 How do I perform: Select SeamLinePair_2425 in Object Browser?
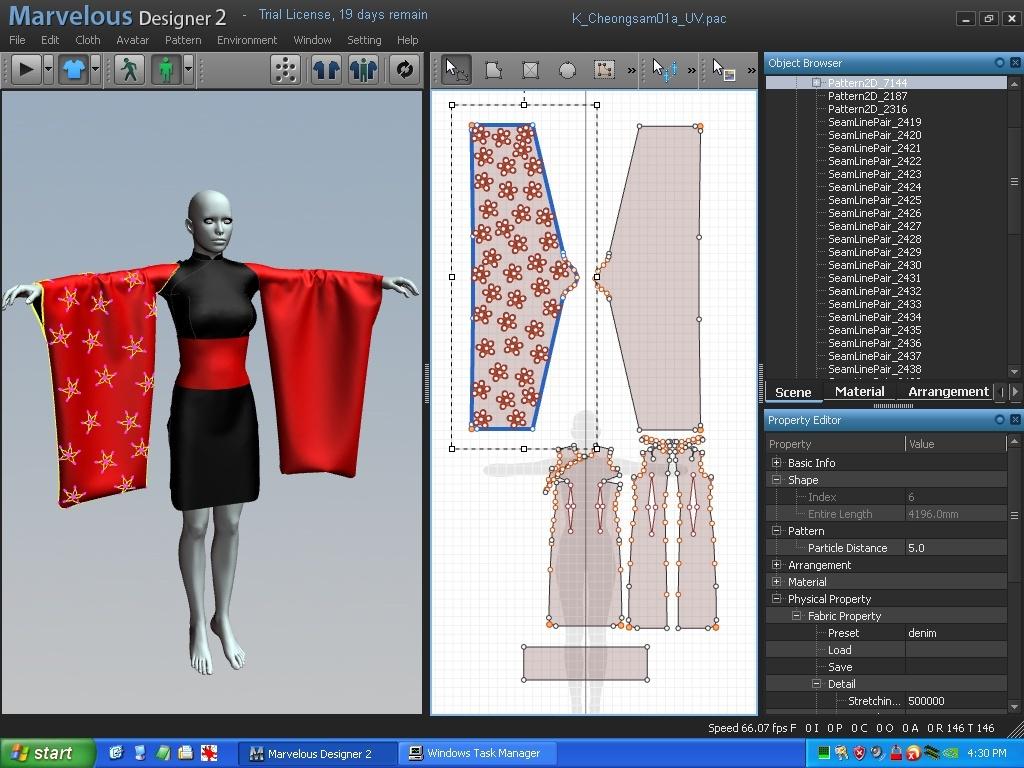[874, 200]
